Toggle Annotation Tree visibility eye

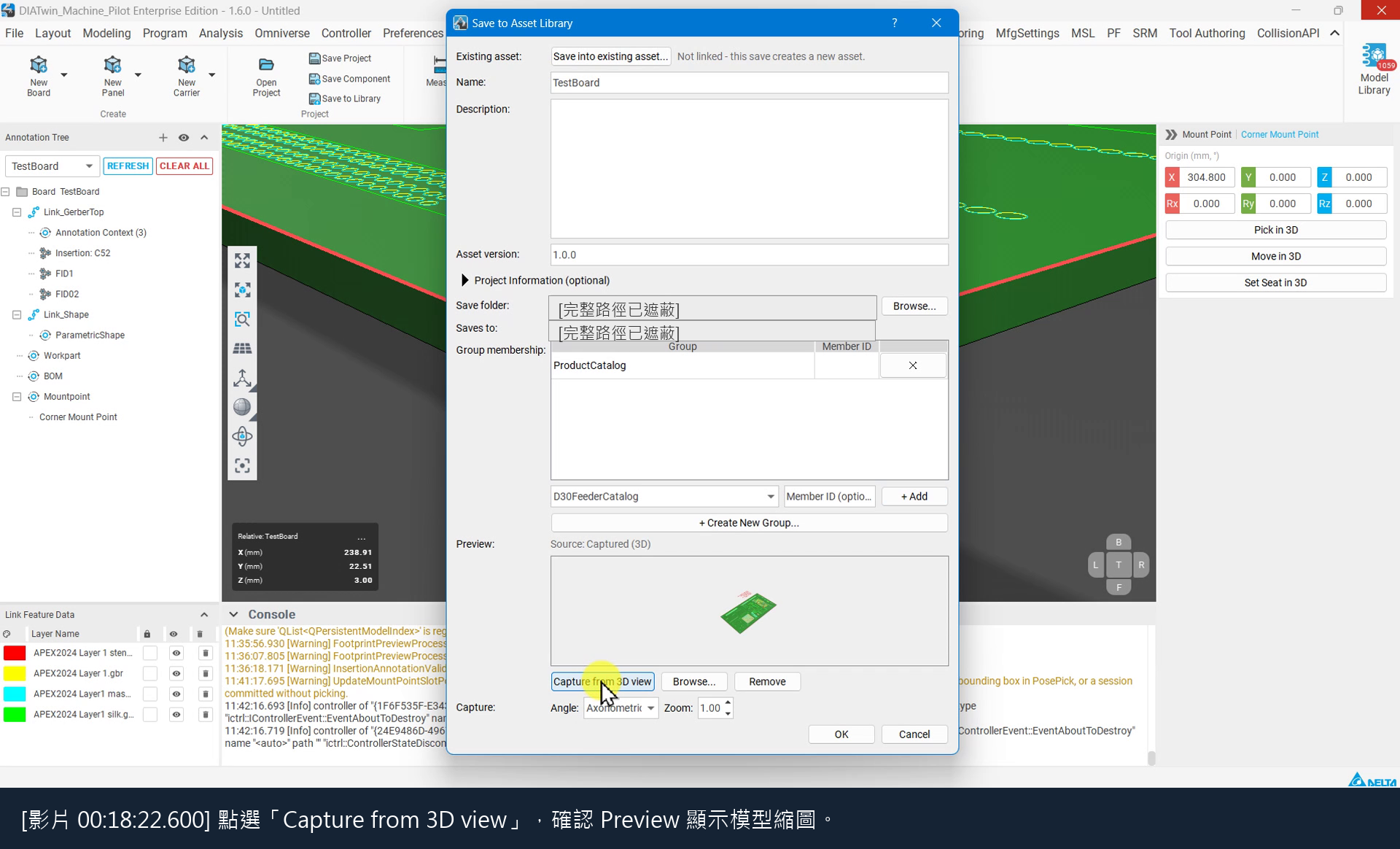[x=184, y=137]
